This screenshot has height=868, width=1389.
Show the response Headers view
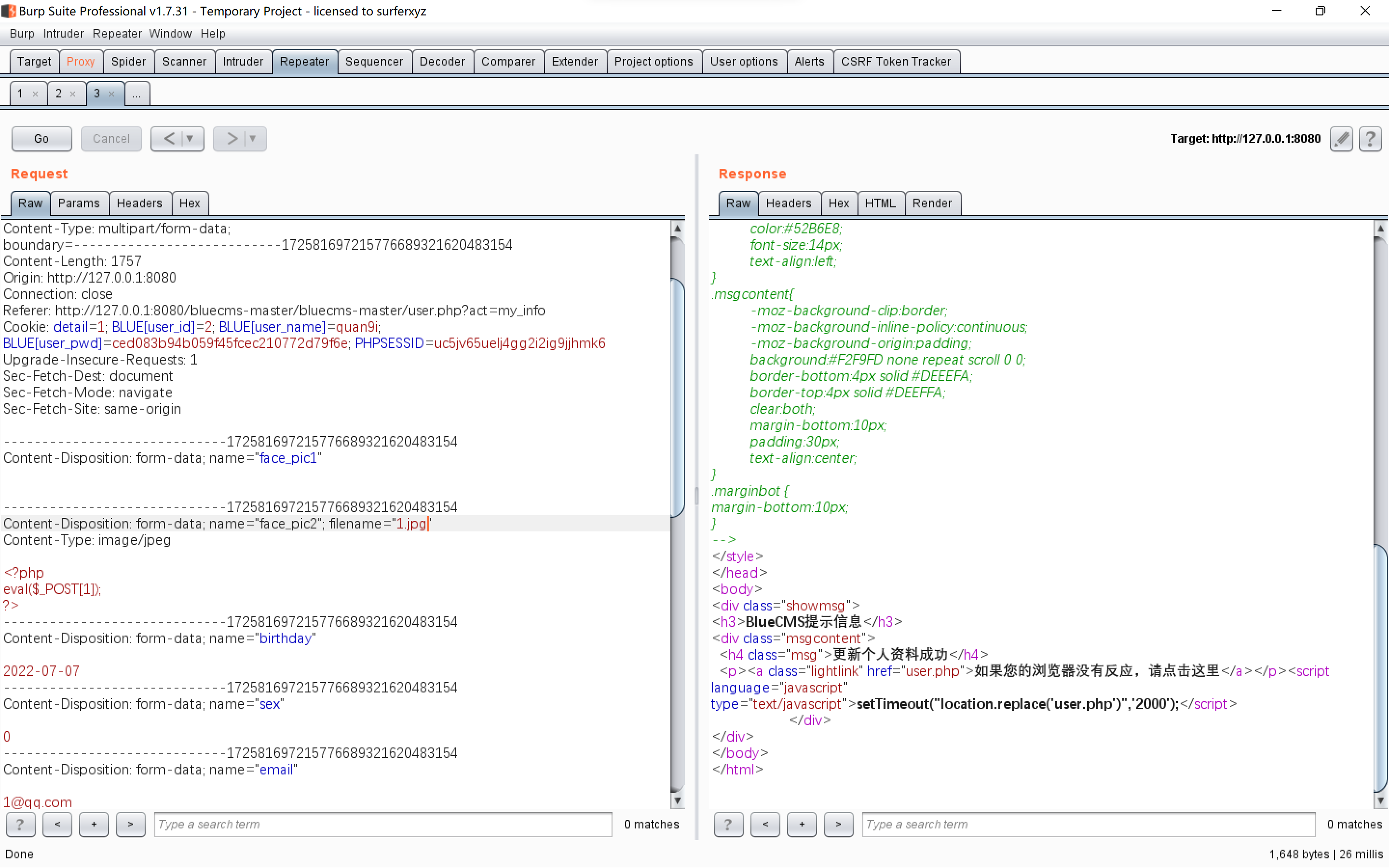coord(789,203)
